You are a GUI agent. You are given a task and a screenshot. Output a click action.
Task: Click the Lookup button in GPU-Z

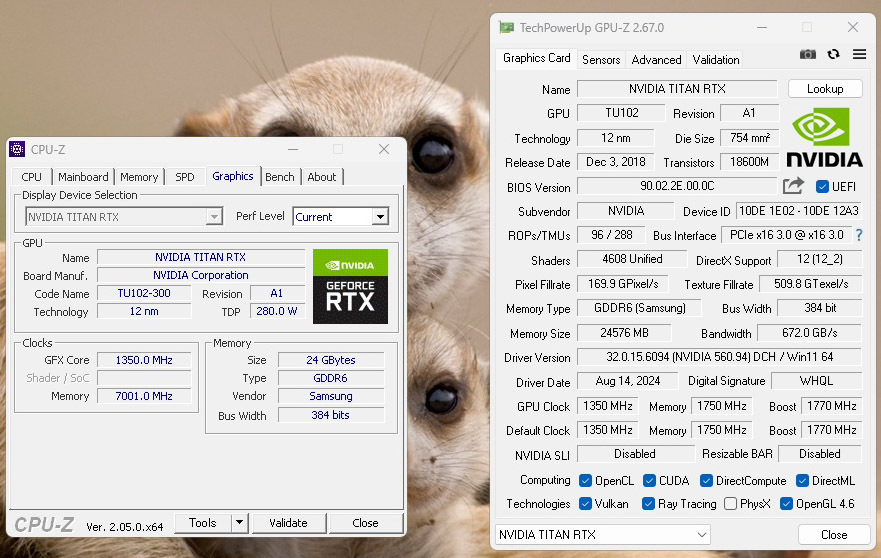tap(825, 89)
